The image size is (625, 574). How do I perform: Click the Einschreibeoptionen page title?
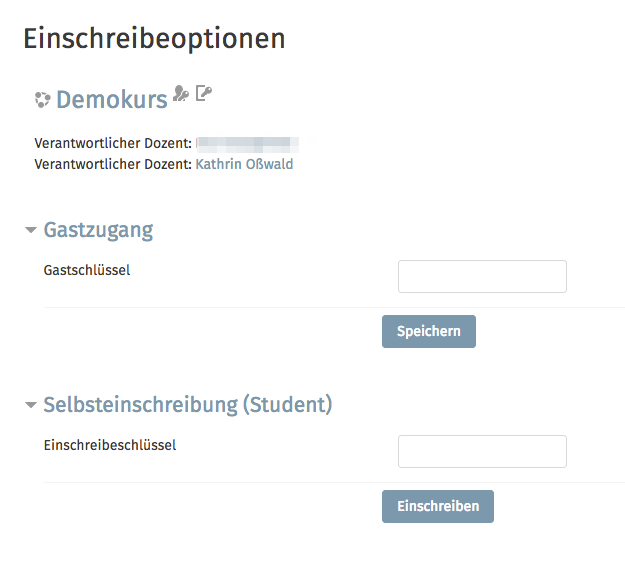154,39
